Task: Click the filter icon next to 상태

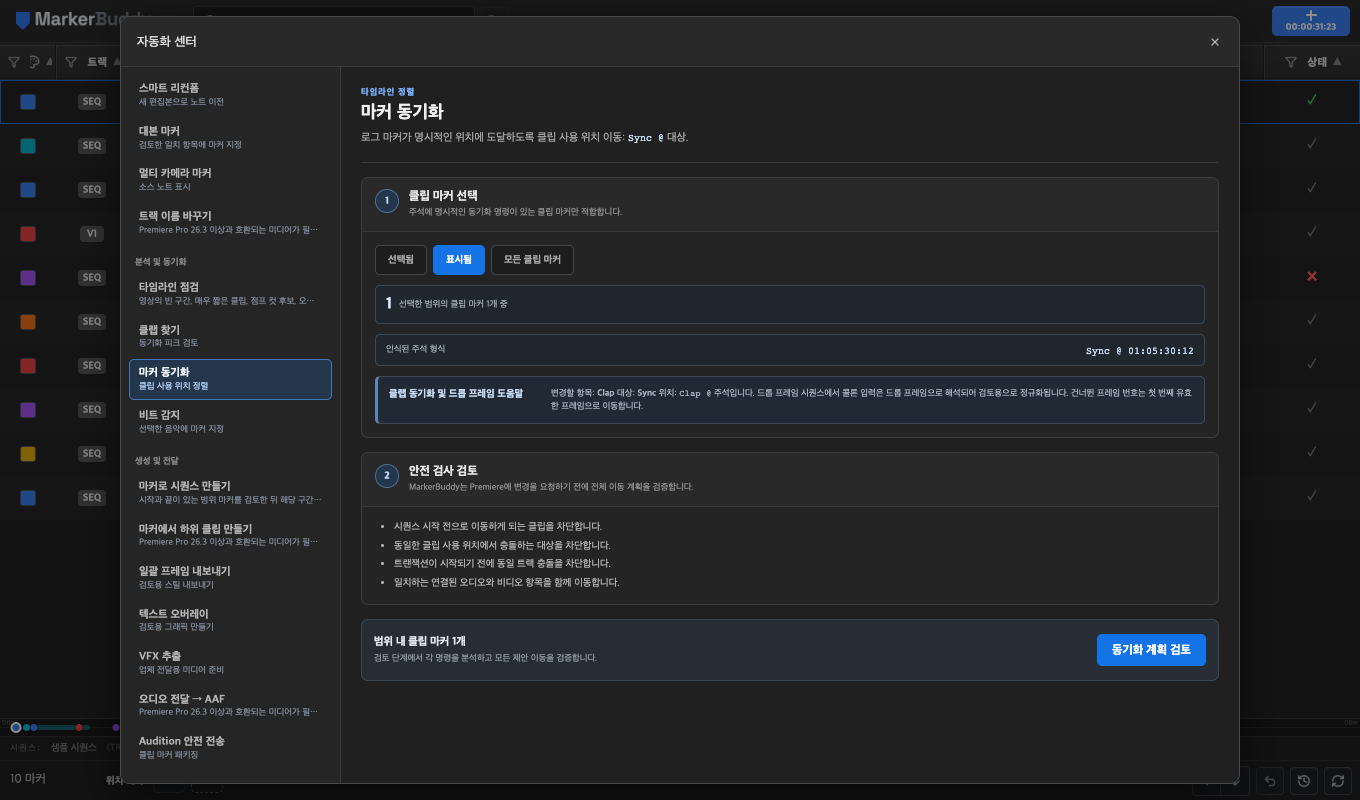Action: pos(1291,62)
